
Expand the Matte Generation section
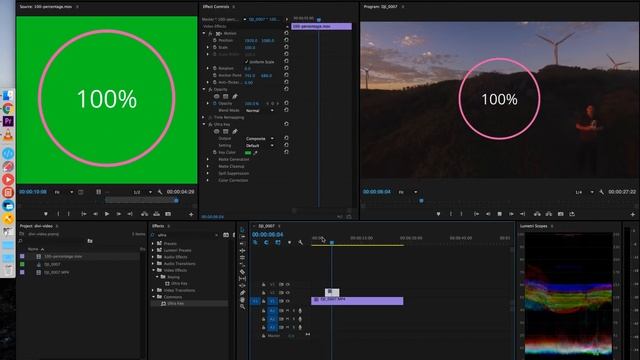pyautogui.click(x=208, y=160)
